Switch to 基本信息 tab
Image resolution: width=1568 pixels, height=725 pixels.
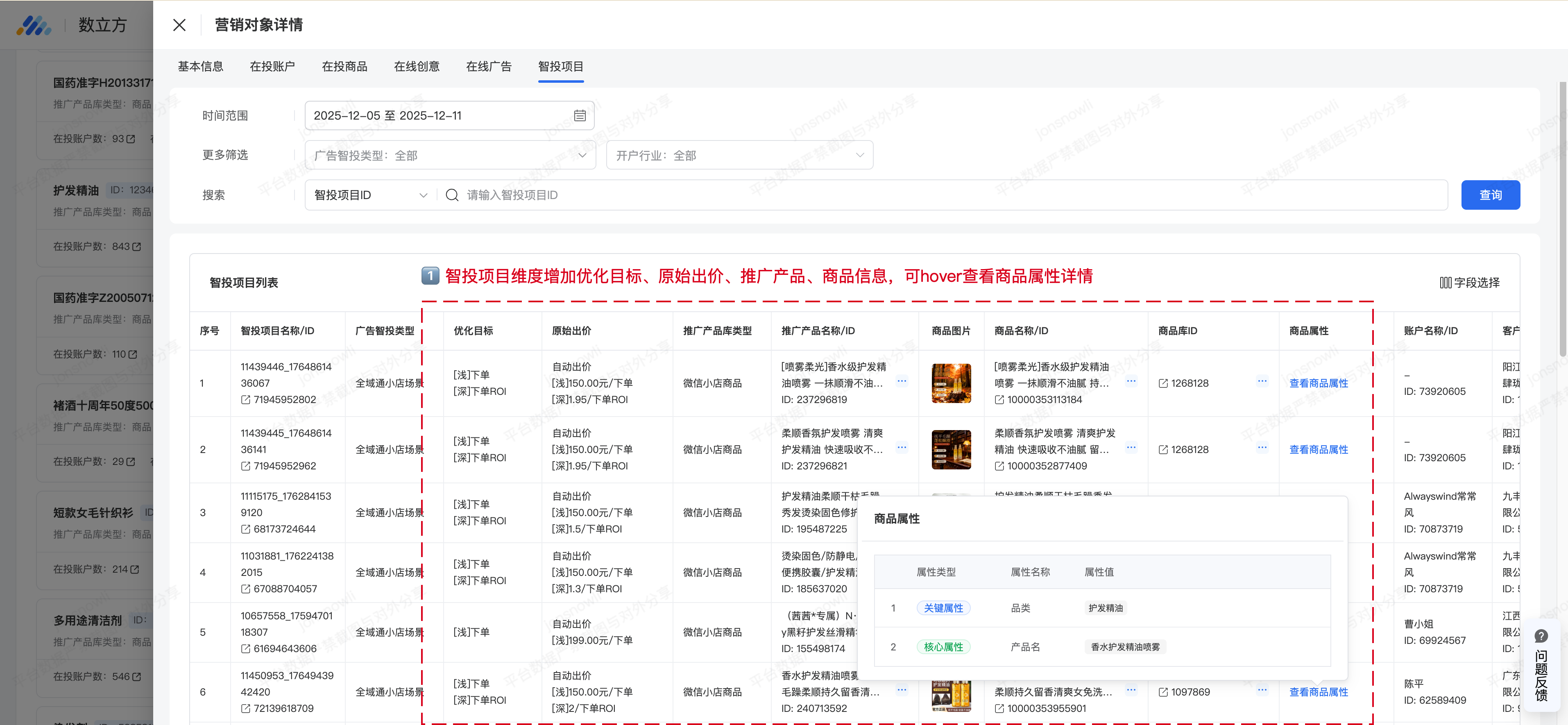[x=200, y=66]
